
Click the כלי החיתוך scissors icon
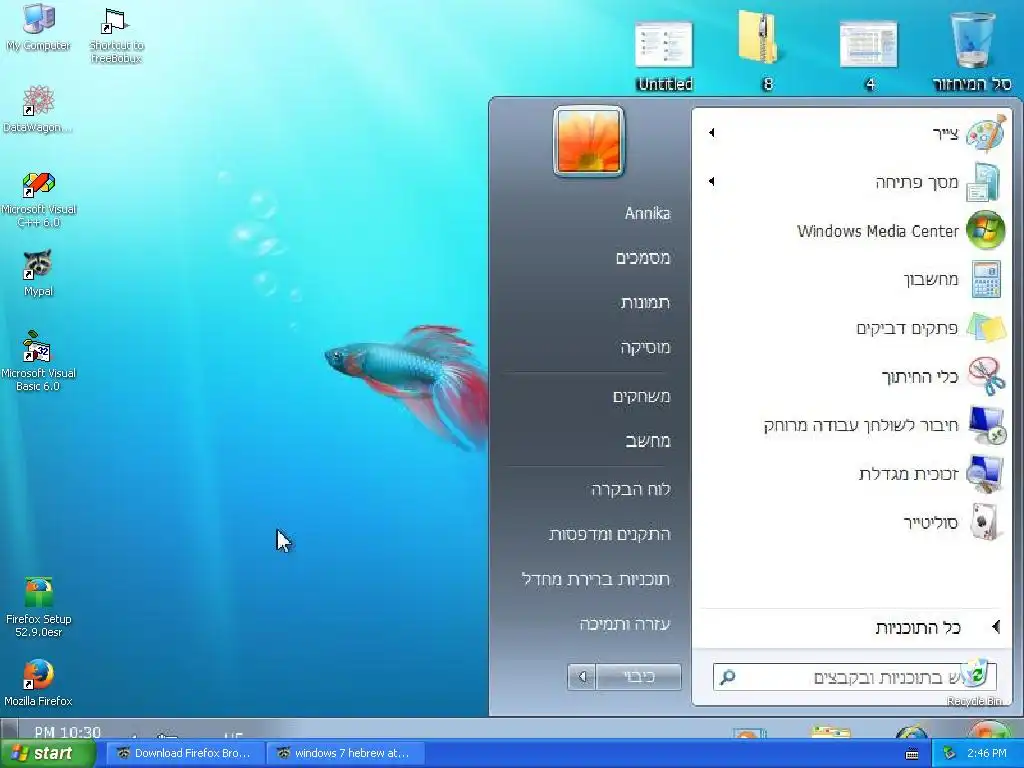(x=985, y=376)
